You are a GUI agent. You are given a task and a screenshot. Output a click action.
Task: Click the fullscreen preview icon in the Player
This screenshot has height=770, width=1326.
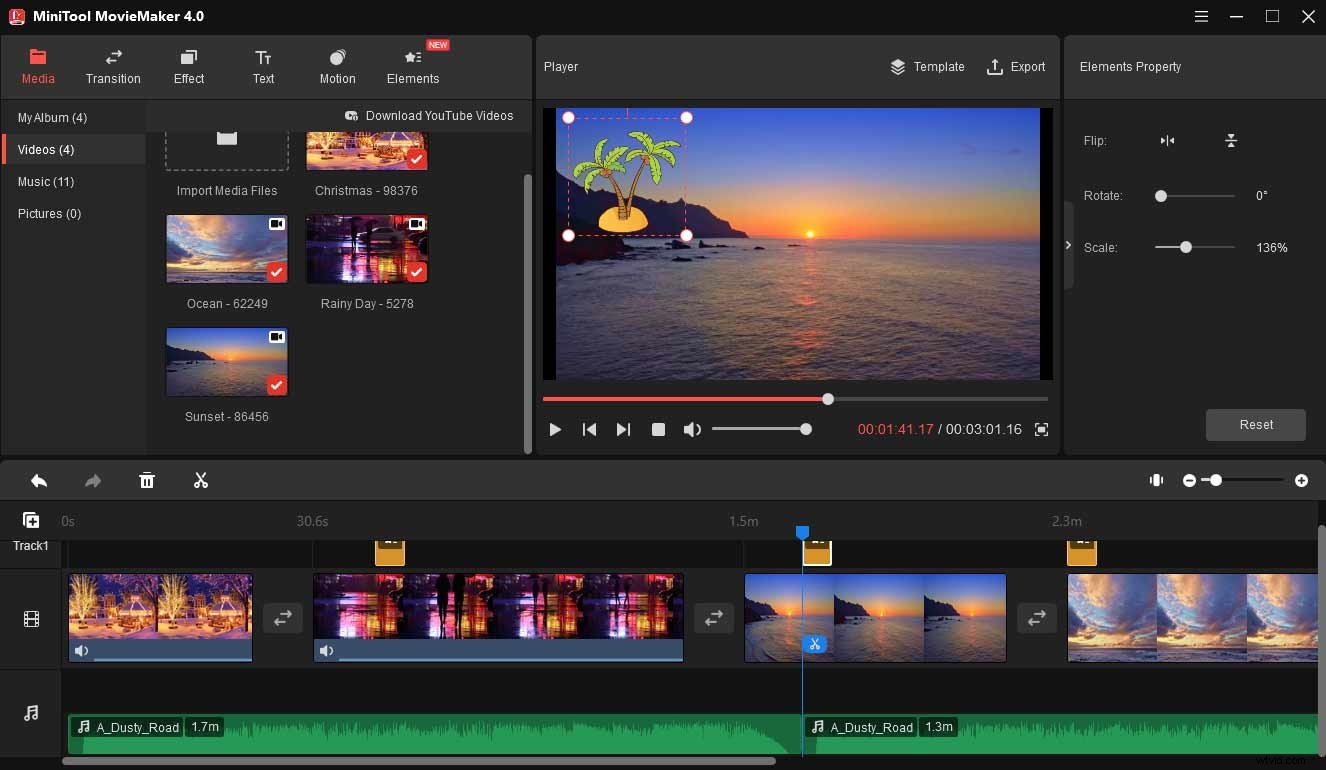click(1041, 429)
